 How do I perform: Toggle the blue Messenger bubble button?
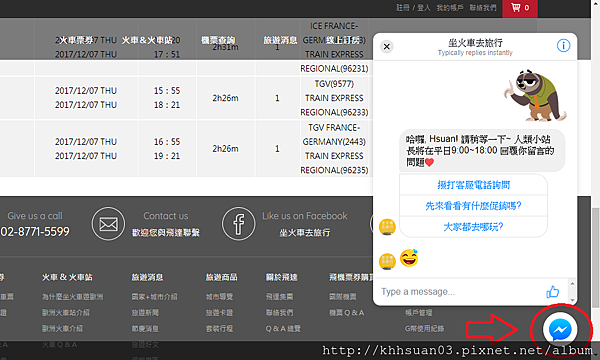tap(560, 329)
